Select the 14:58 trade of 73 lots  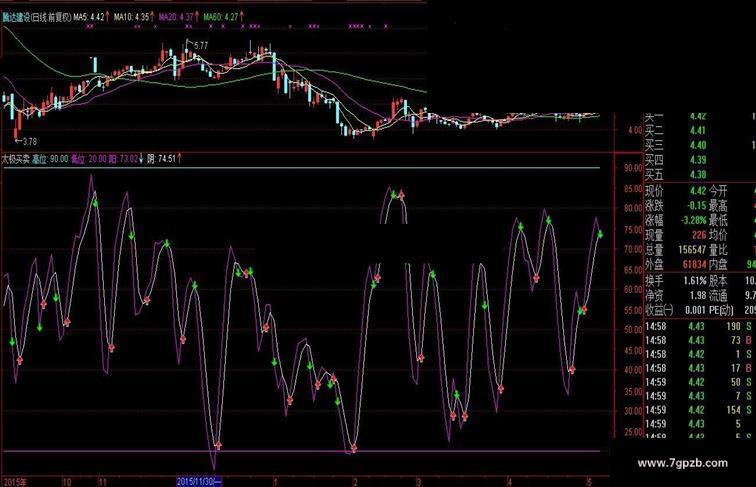click(700, 340)
